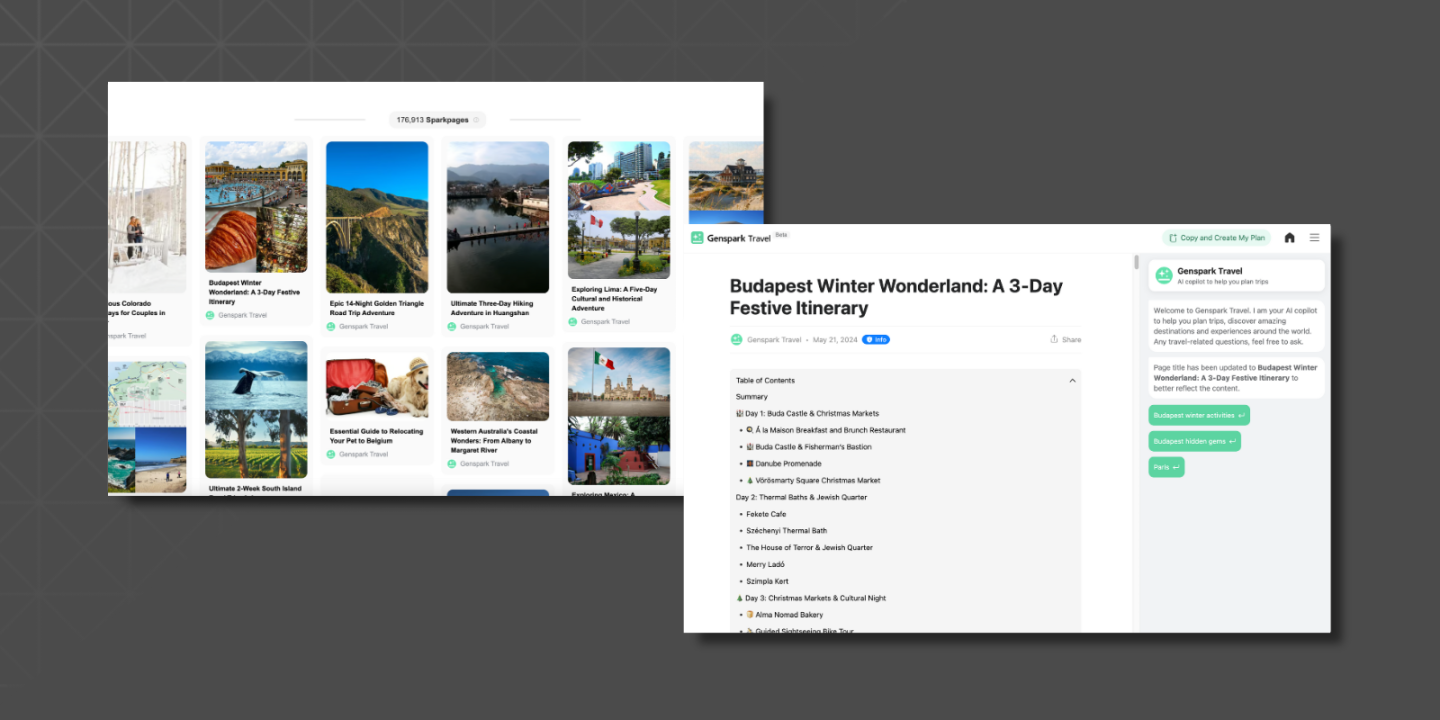Screen dimensions: 1440x720
Task: Open the Huangshan lake reflection thumbnail
Action: pos(498,217)
